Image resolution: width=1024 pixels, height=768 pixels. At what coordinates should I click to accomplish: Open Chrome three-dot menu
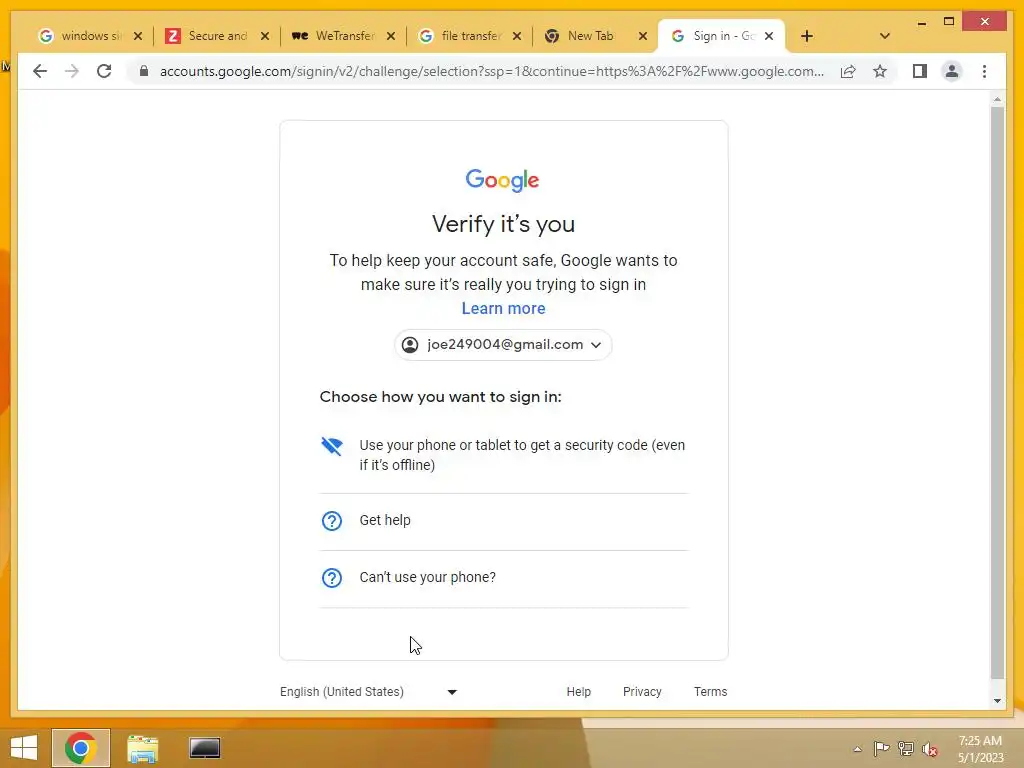[x=984, y=71]
